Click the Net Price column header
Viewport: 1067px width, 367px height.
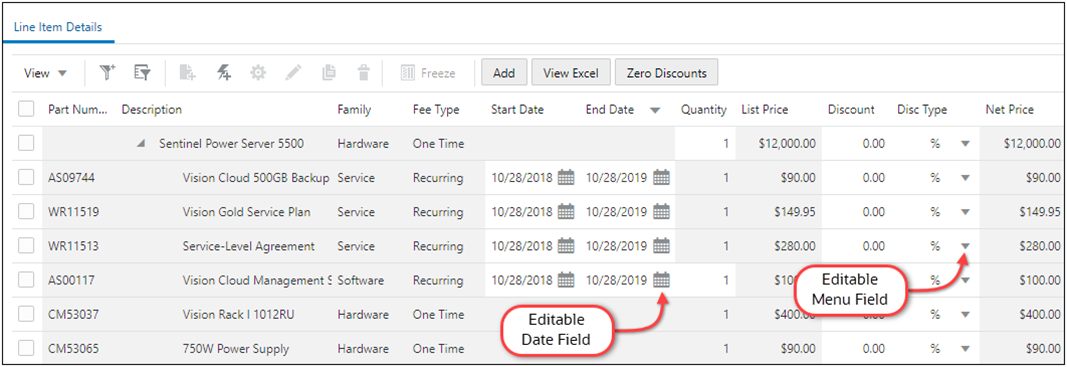[x=1010, y=110]
